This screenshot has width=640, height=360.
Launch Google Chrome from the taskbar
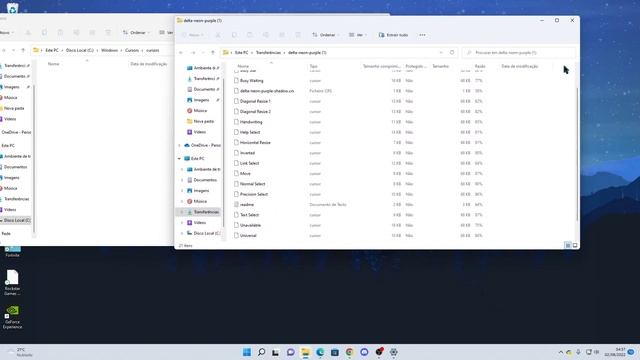[349, 352]
